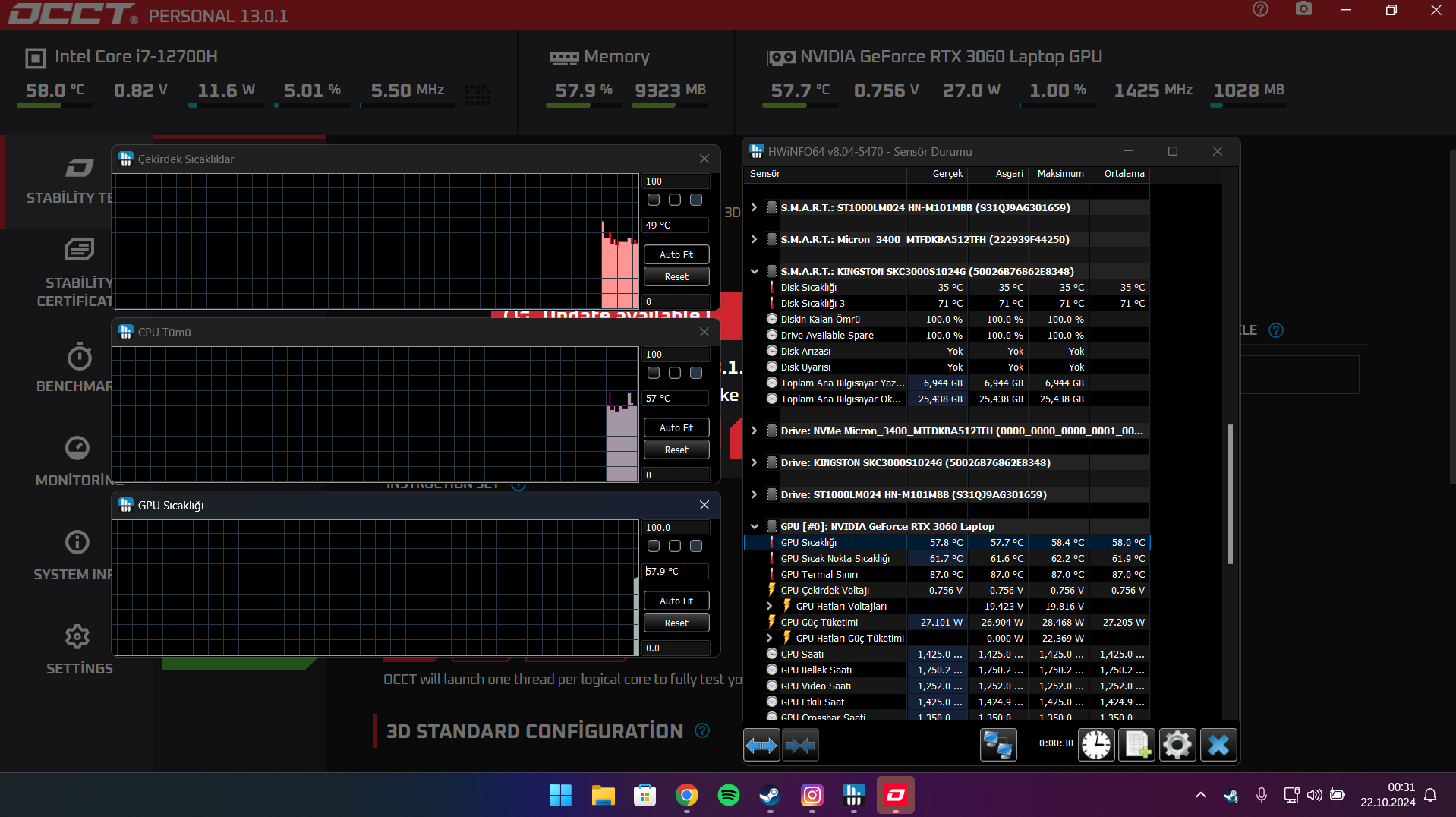Edit max value 100.0 in GPU Sıcaklığı graph
The width and height of the screenshot is (1456, 817).
[x=676, y=528]
